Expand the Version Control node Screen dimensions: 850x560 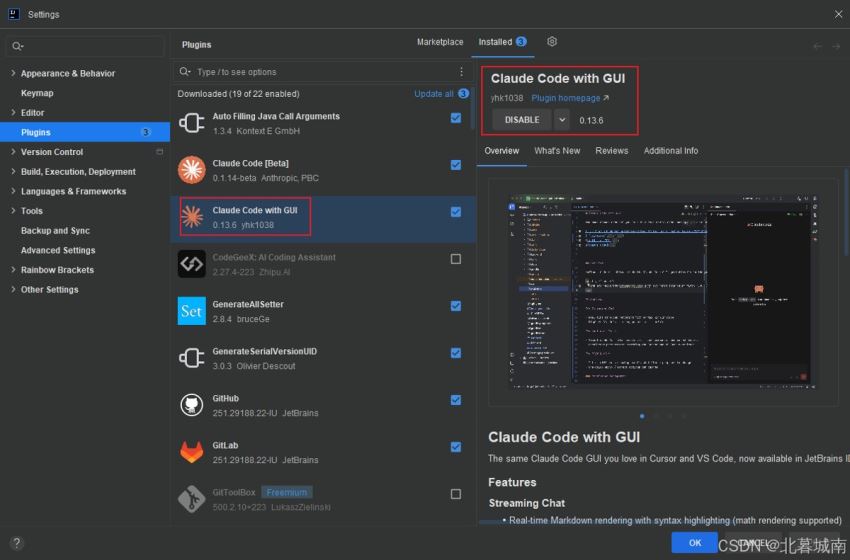[13, 152]
